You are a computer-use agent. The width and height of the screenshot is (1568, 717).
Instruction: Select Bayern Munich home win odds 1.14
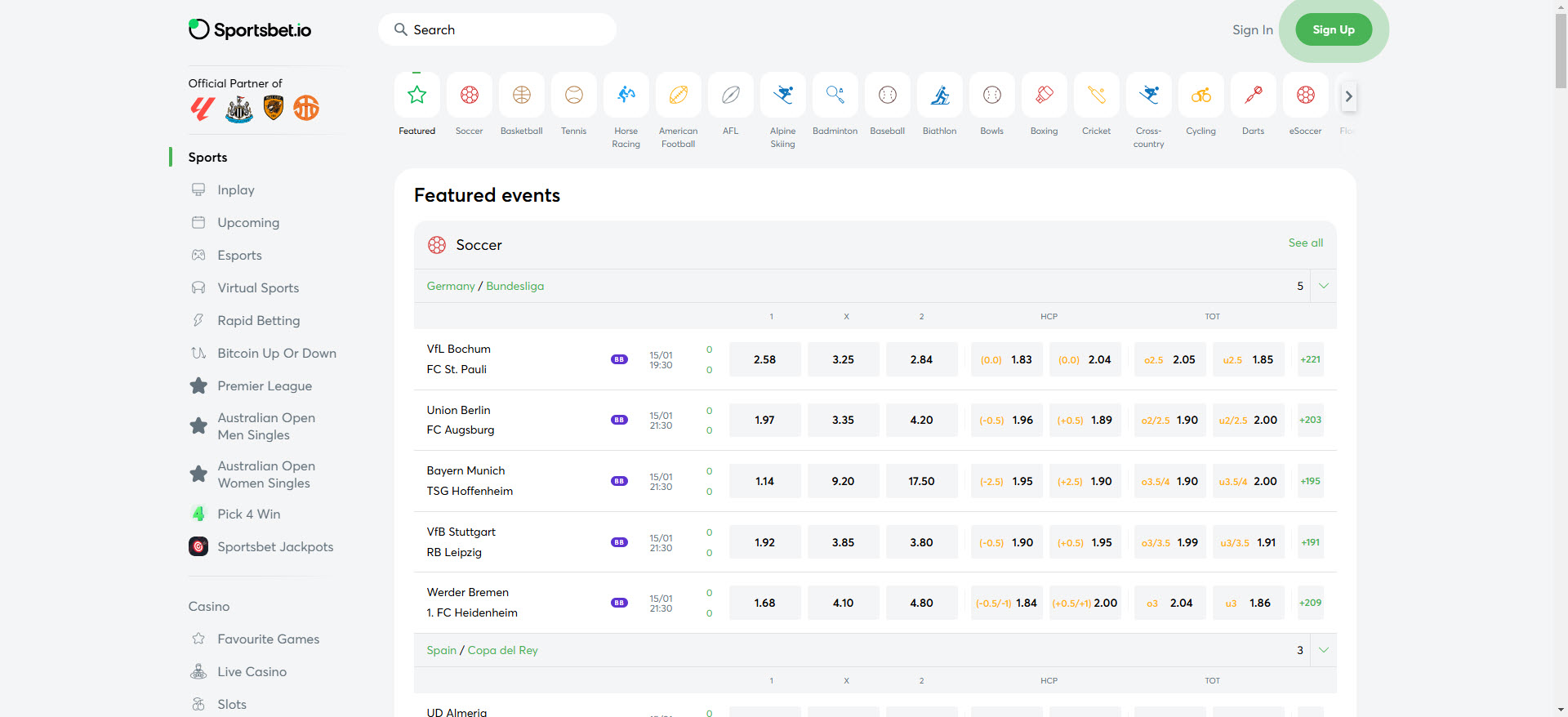coord(764,481)
